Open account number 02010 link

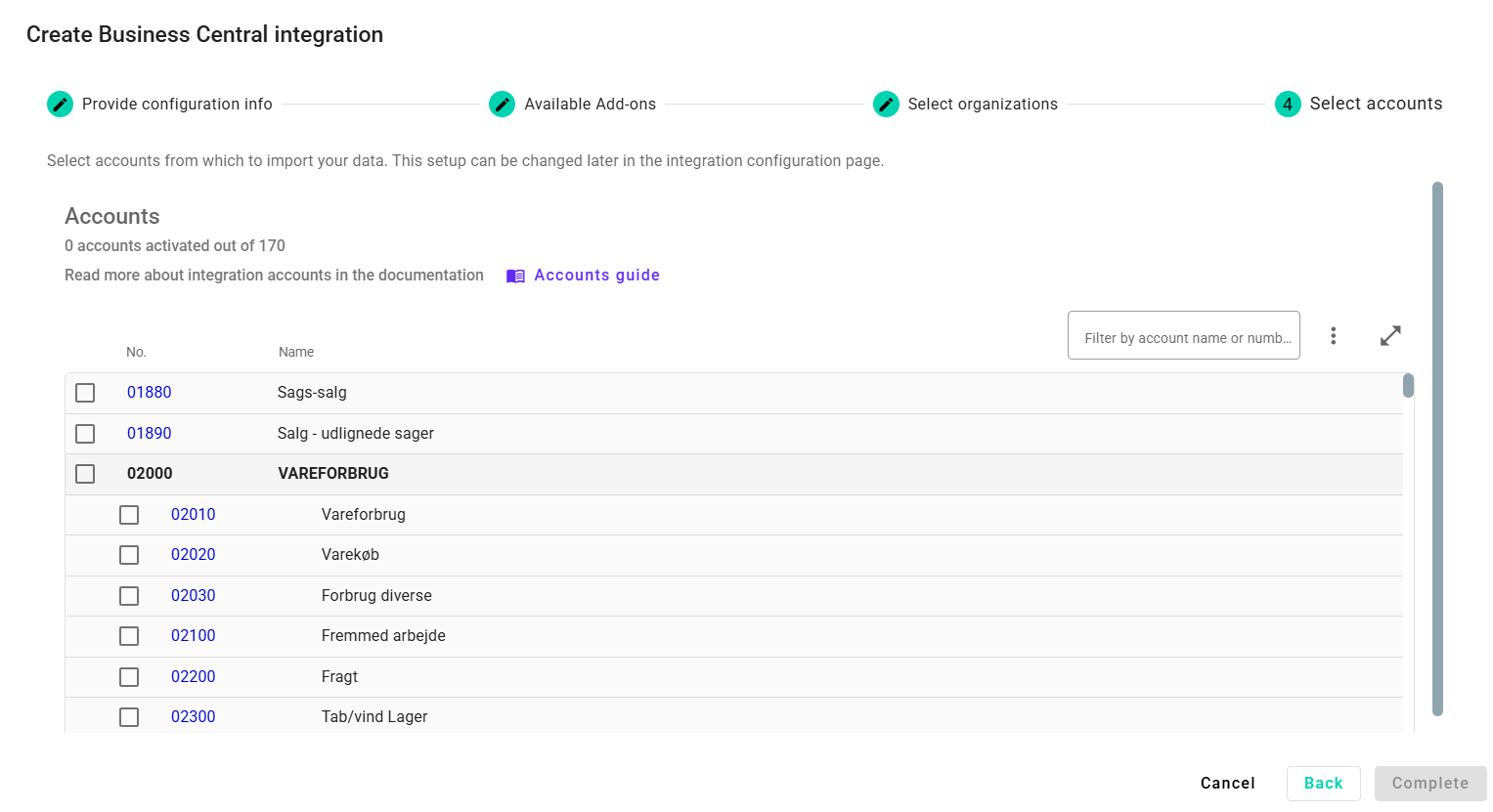(x=193, y=514)
